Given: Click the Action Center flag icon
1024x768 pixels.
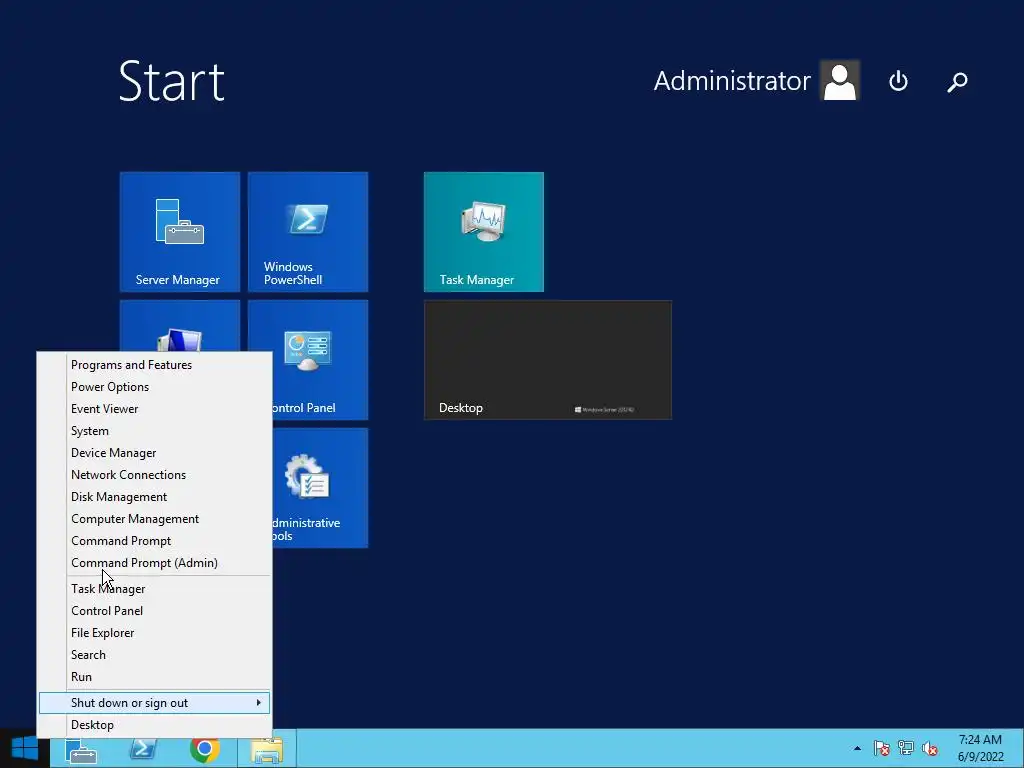Looking at the screenshot, I should coord(882,748).
